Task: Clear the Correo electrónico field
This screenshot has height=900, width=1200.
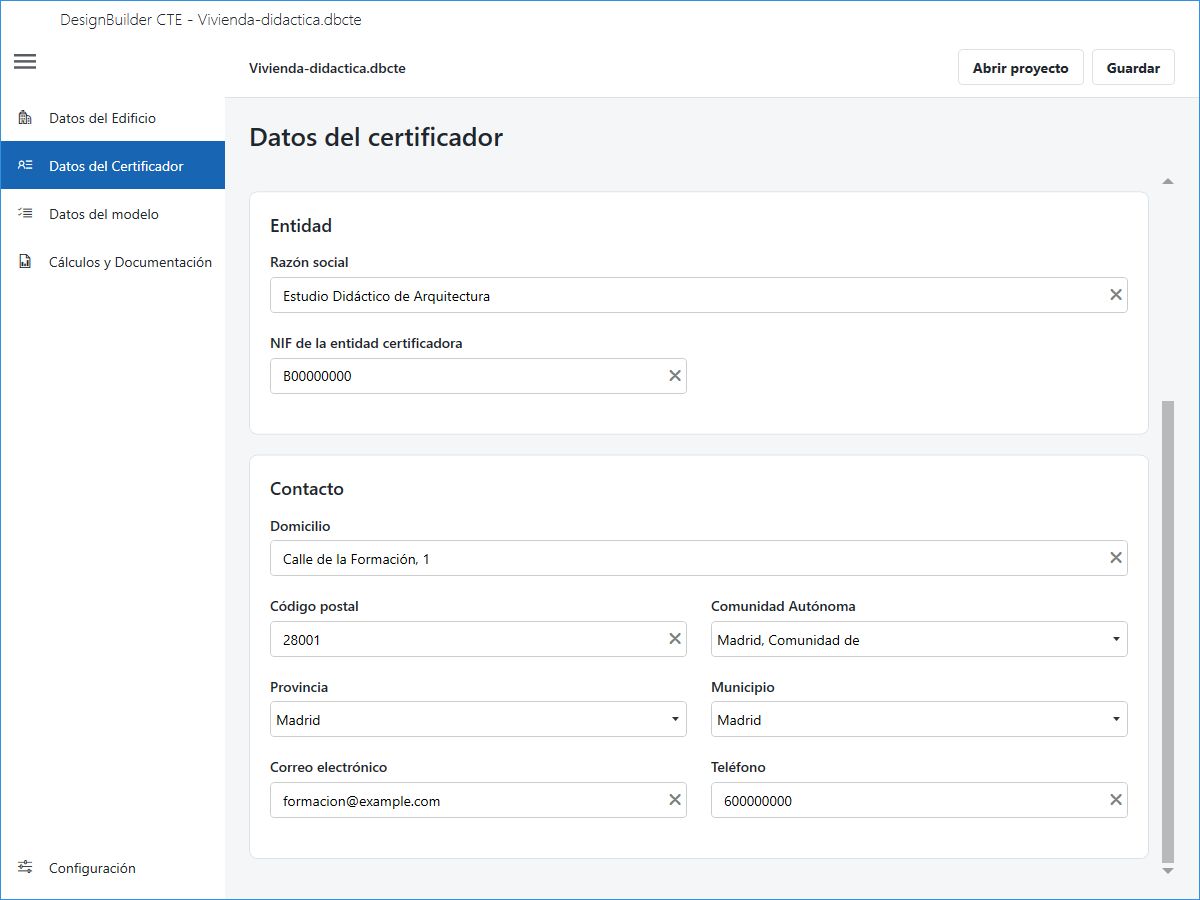Action: point(675,800)
